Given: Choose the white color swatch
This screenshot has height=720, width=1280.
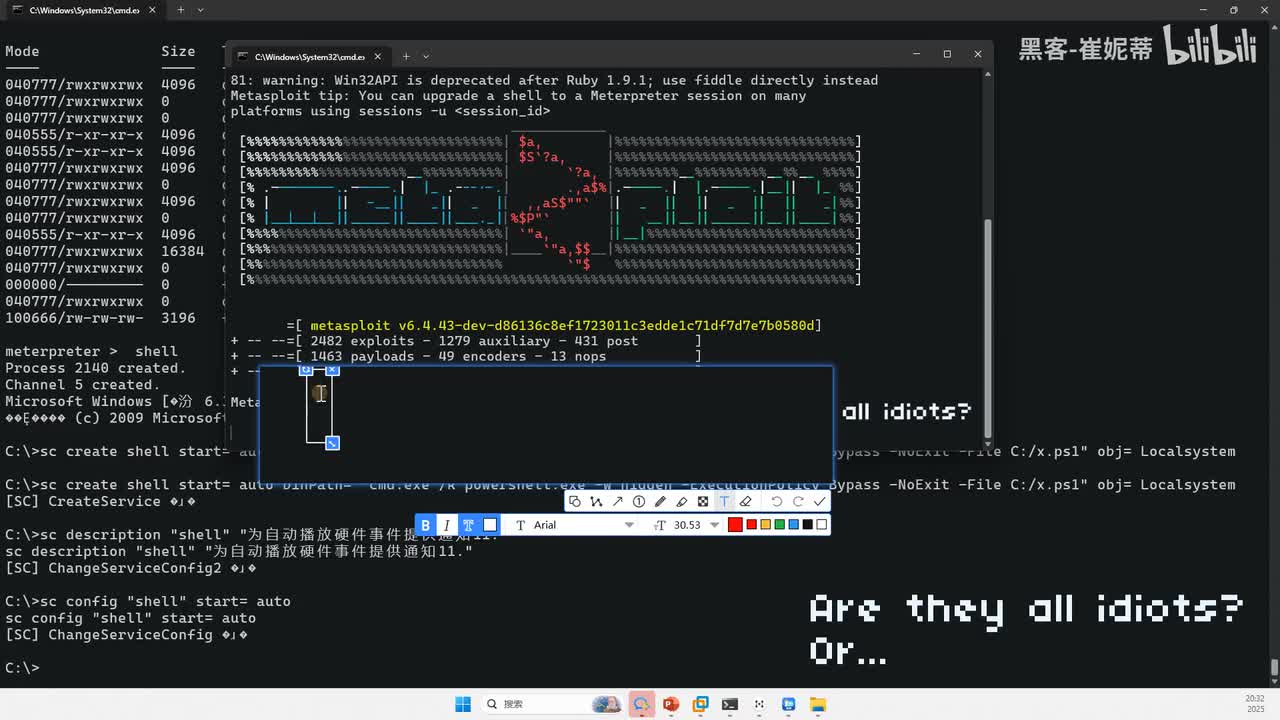Looking at the screenshot, I should coord(822,524).
